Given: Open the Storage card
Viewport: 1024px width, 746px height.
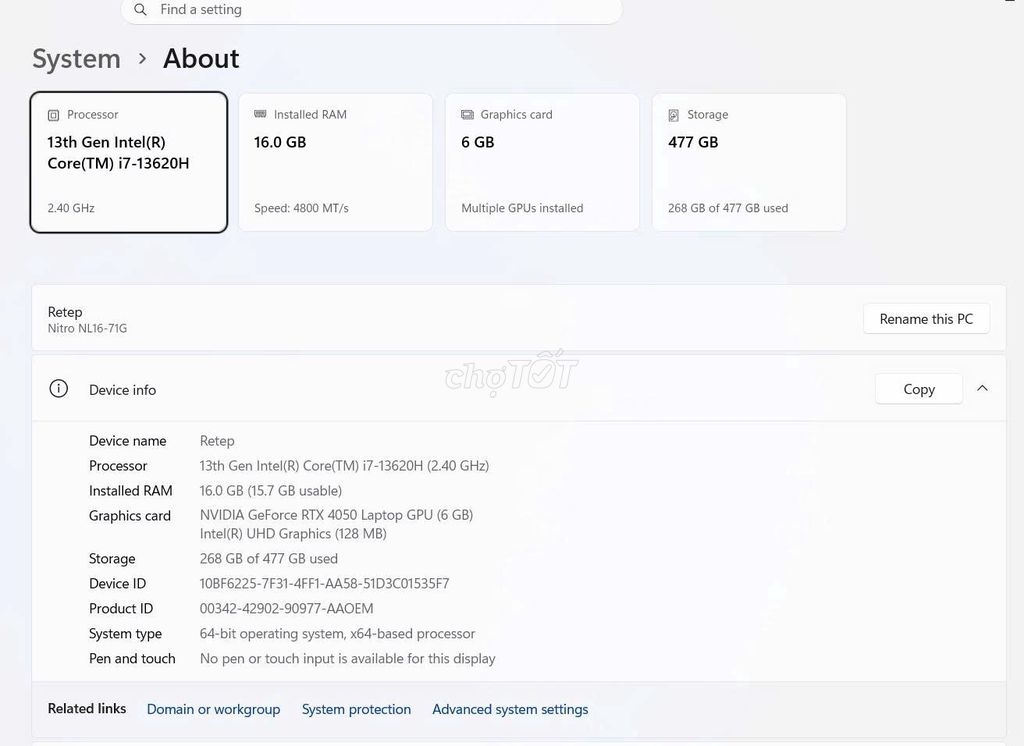Looking at the screenshot, I should [x=749, y=162].
